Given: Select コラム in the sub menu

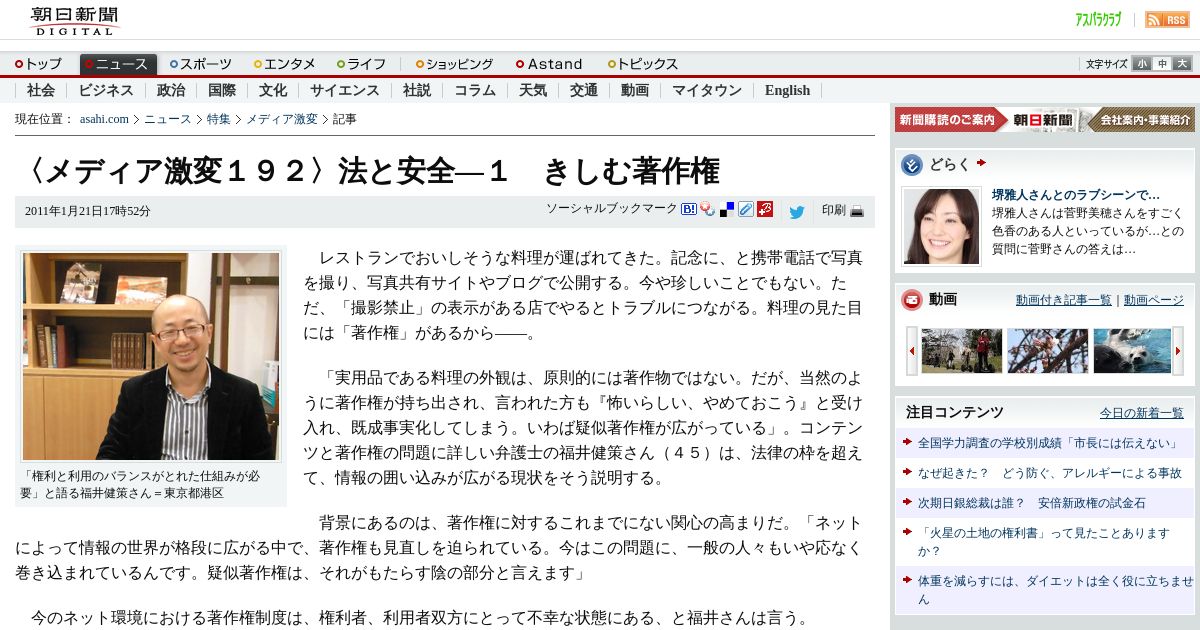Looking at the screenshot, I should click(x=475, y=90).
